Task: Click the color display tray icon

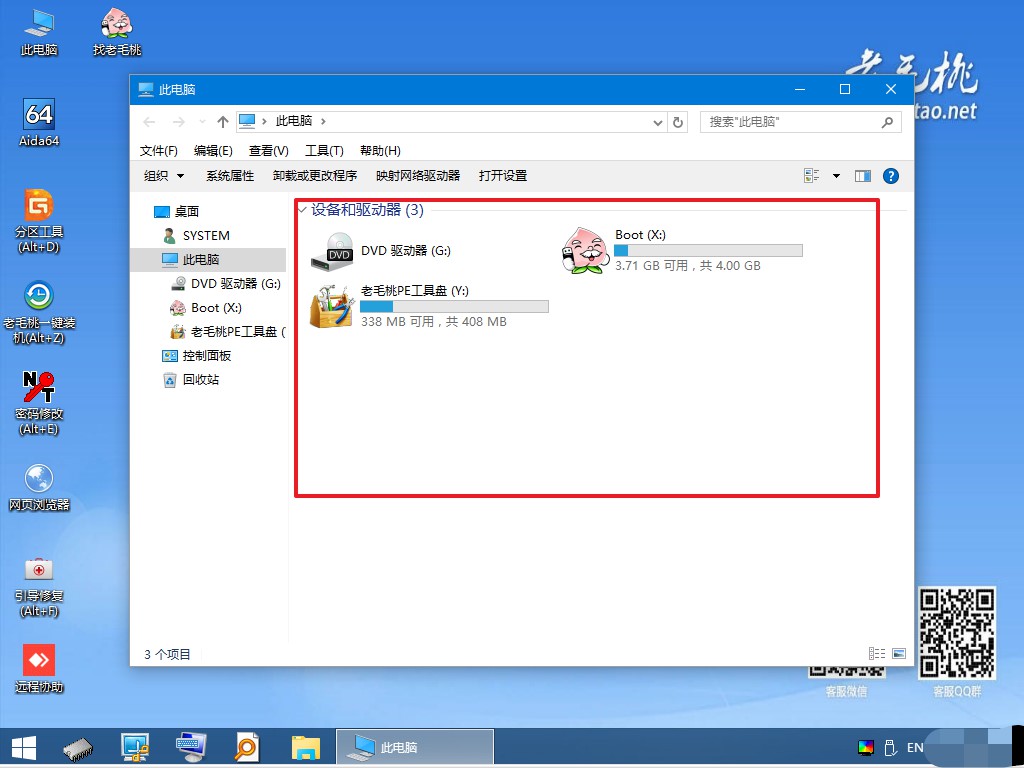Action: pos(866,748)
